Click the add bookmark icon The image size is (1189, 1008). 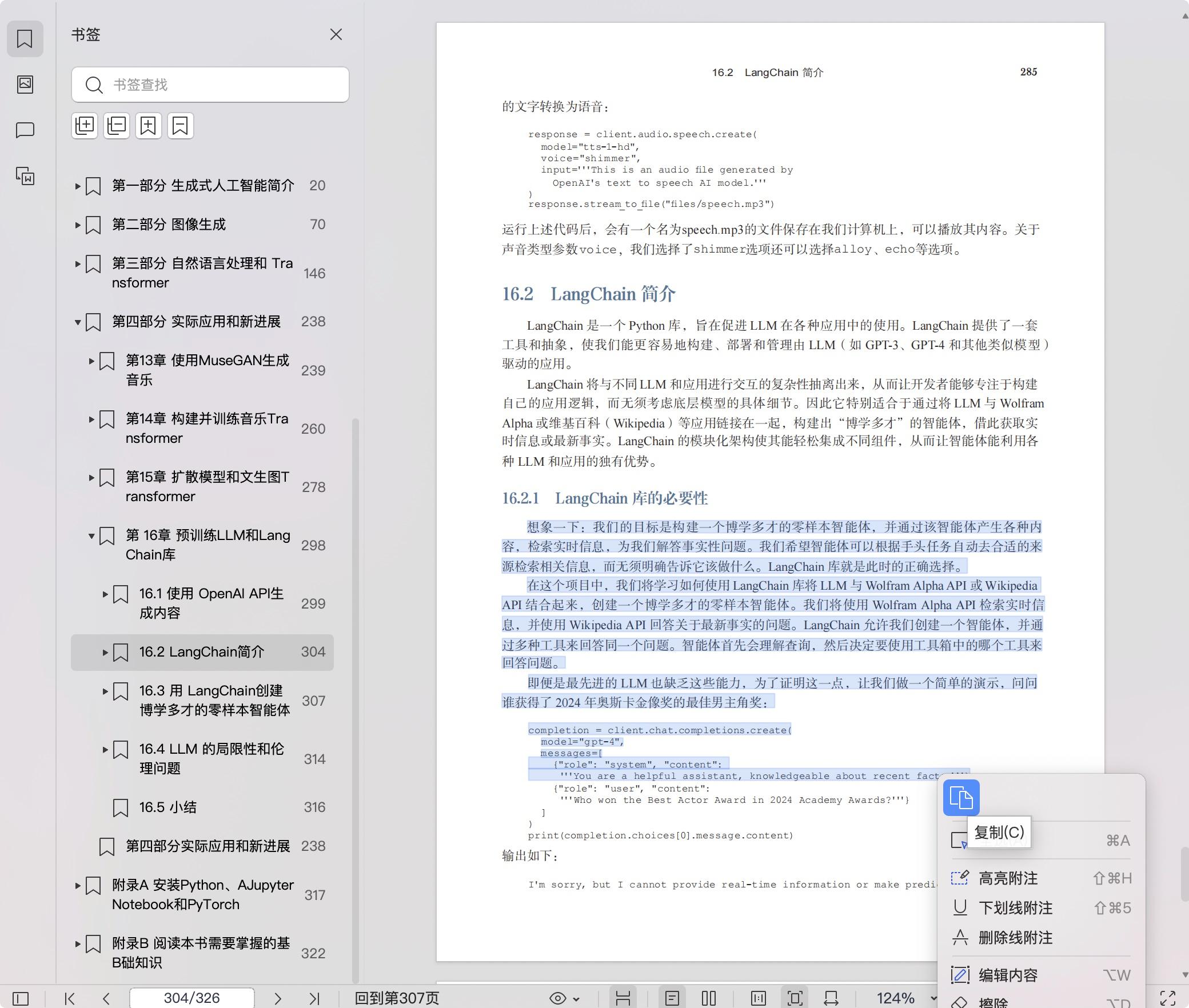pyautogui.click(x=149, y=126)
